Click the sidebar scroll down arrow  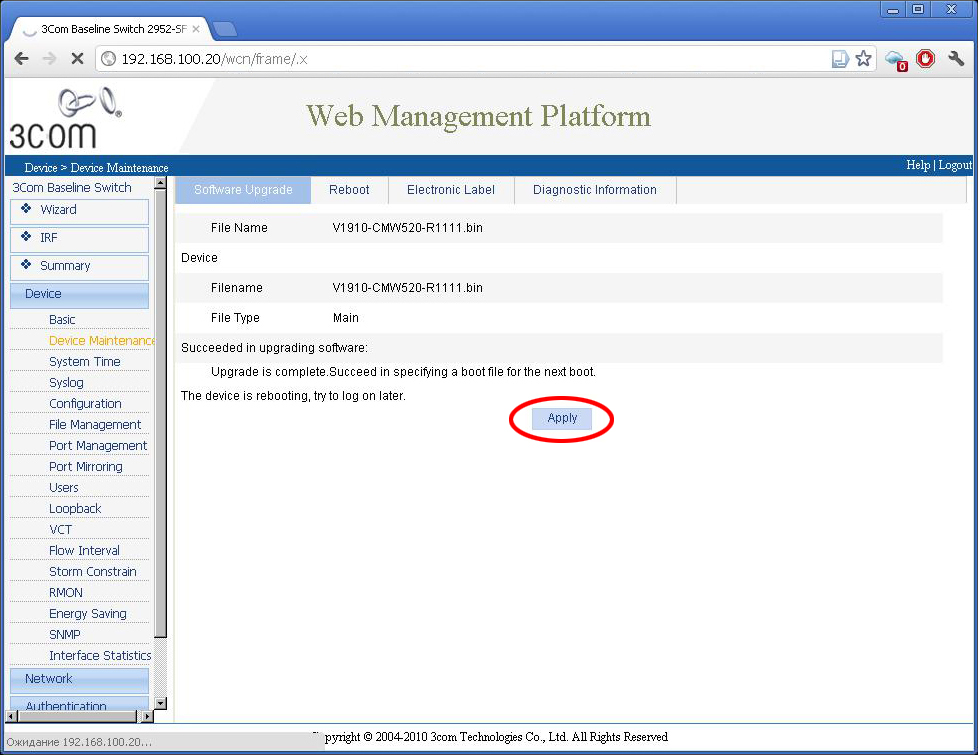pos(160,704)
